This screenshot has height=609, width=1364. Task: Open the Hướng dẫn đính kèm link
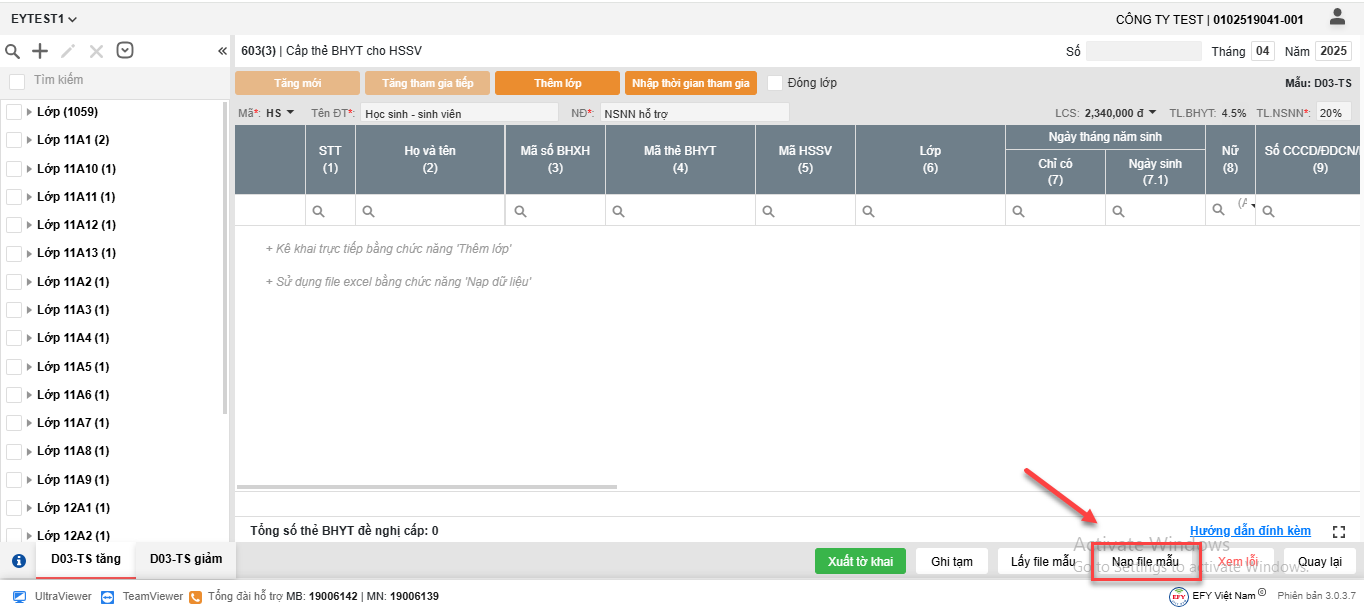(x=1250, y=531)
